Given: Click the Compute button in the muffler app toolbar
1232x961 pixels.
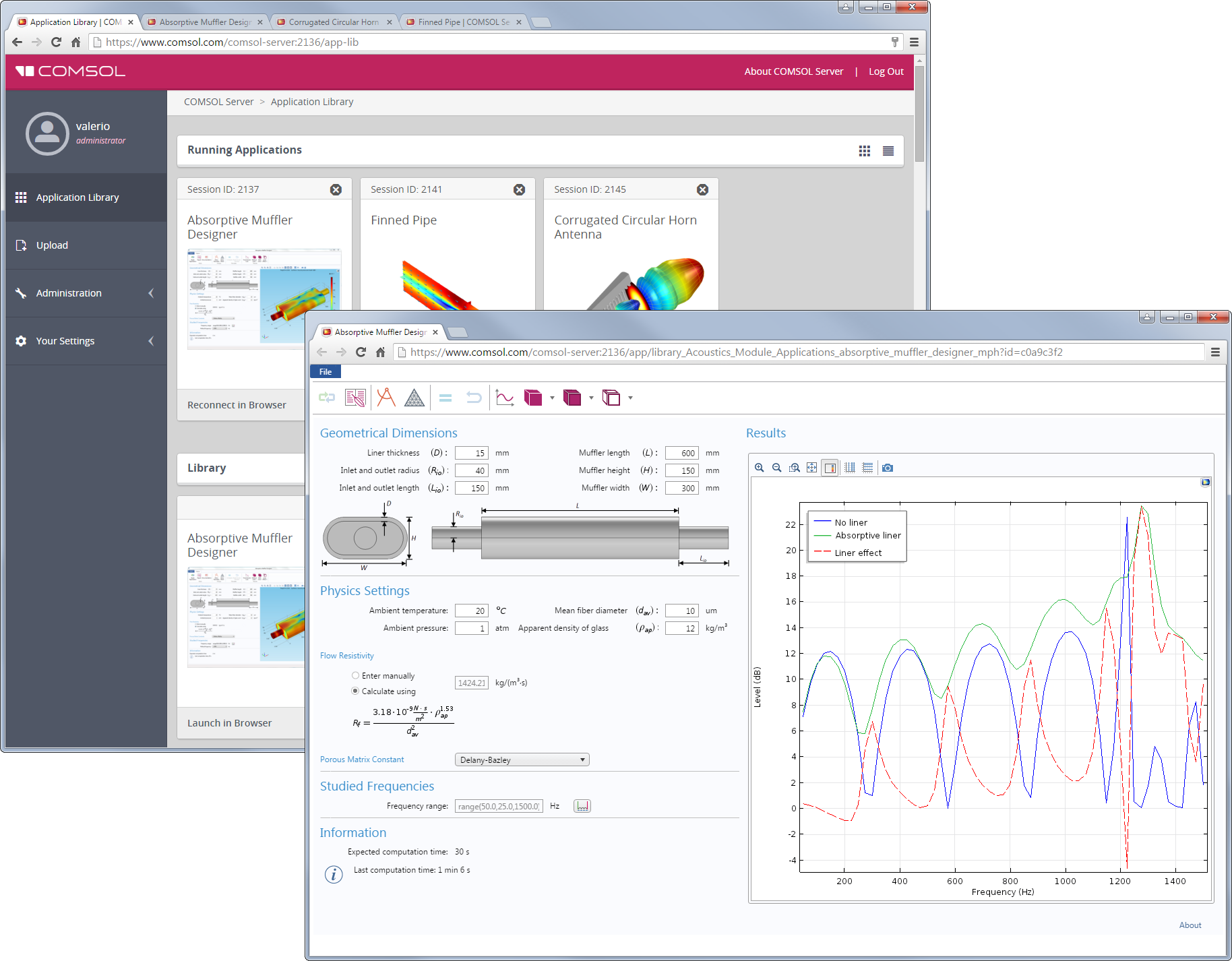Looking at the screenshot, I should coord(327,398).
